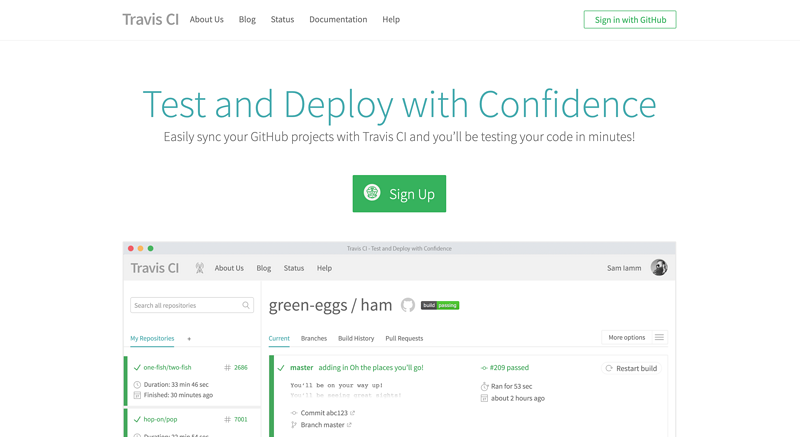Viewport: 800px width, 437px height.
Task: Click the hamburger lines icon beside More options
Action: [x=659, y=338]
